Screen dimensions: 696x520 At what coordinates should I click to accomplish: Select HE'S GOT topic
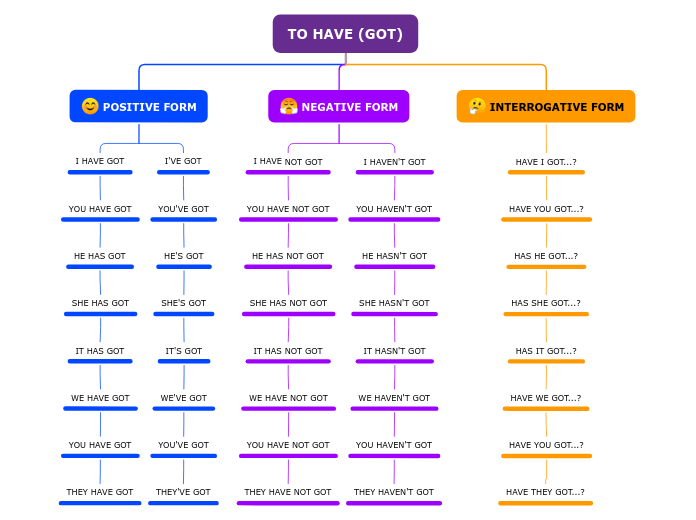point(184,257)
